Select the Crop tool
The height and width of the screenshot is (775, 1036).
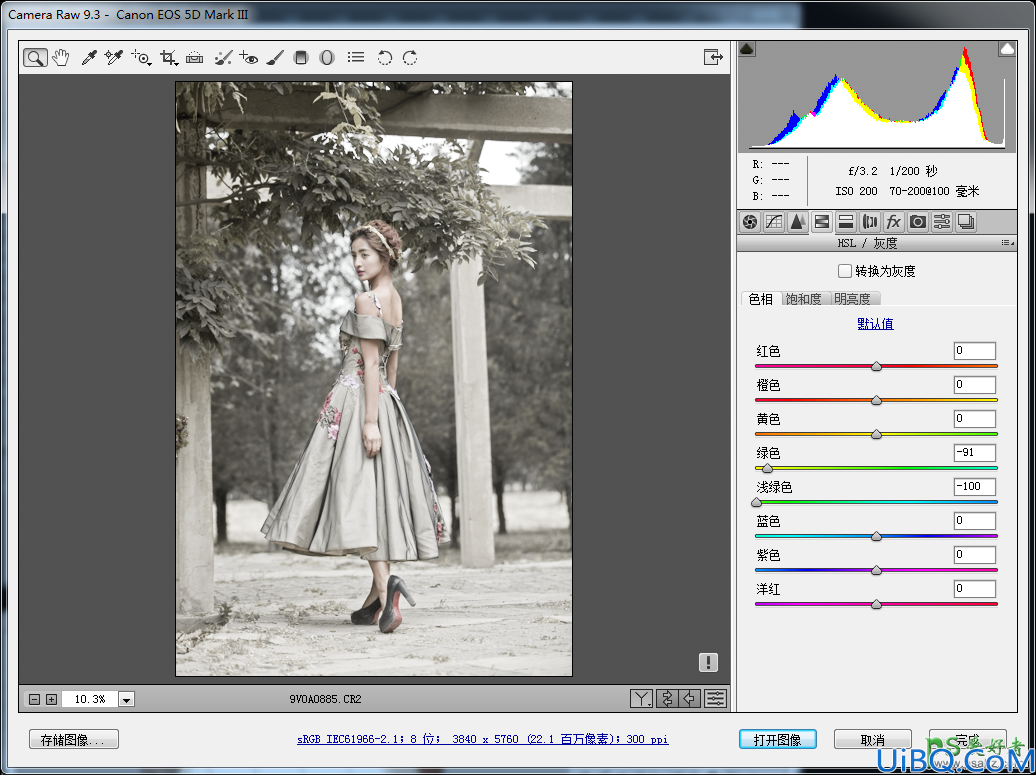pos(169,57)
